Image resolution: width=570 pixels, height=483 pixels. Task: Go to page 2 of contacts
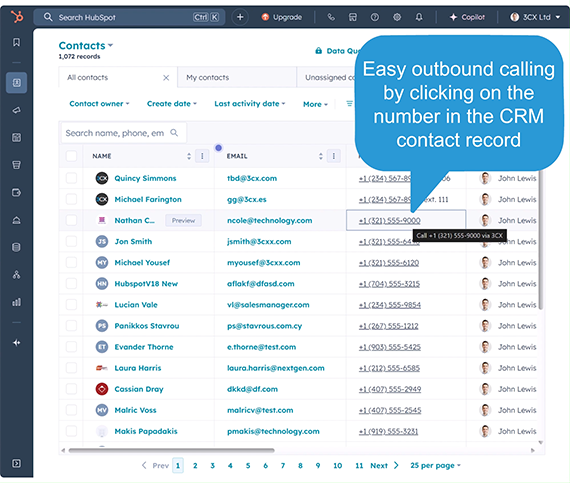pos(195,466)
